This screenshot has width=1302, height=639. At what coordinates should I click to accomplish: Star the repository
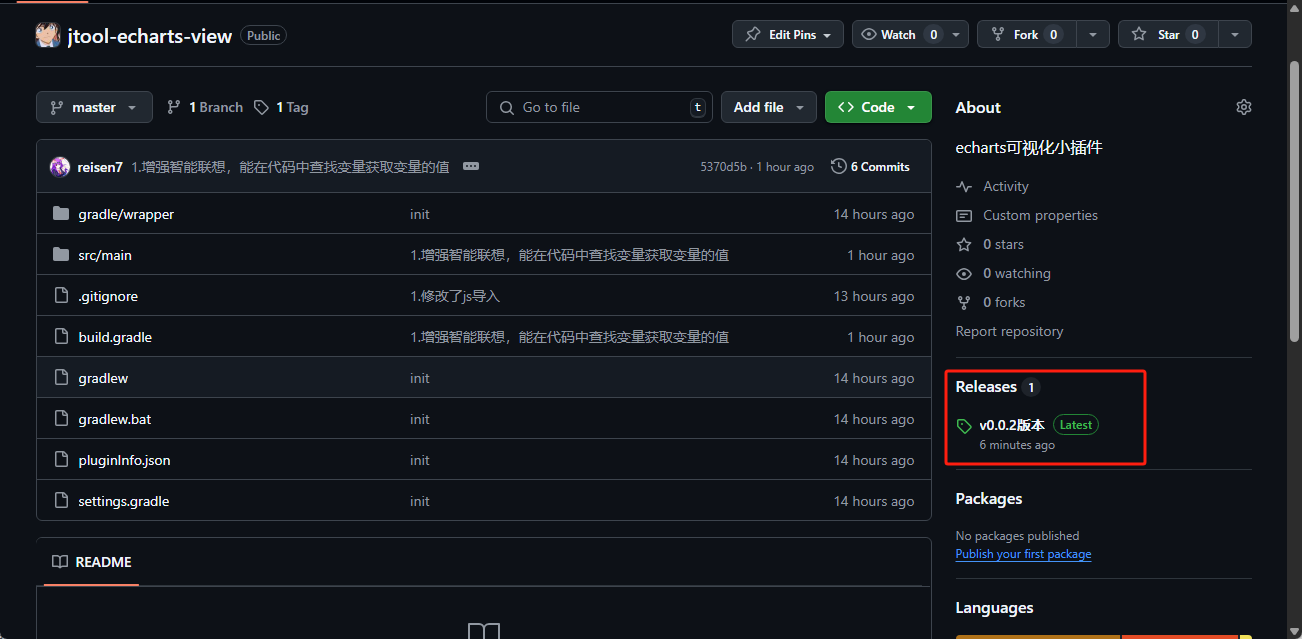pyautogui.click(x=1157, y=35)
